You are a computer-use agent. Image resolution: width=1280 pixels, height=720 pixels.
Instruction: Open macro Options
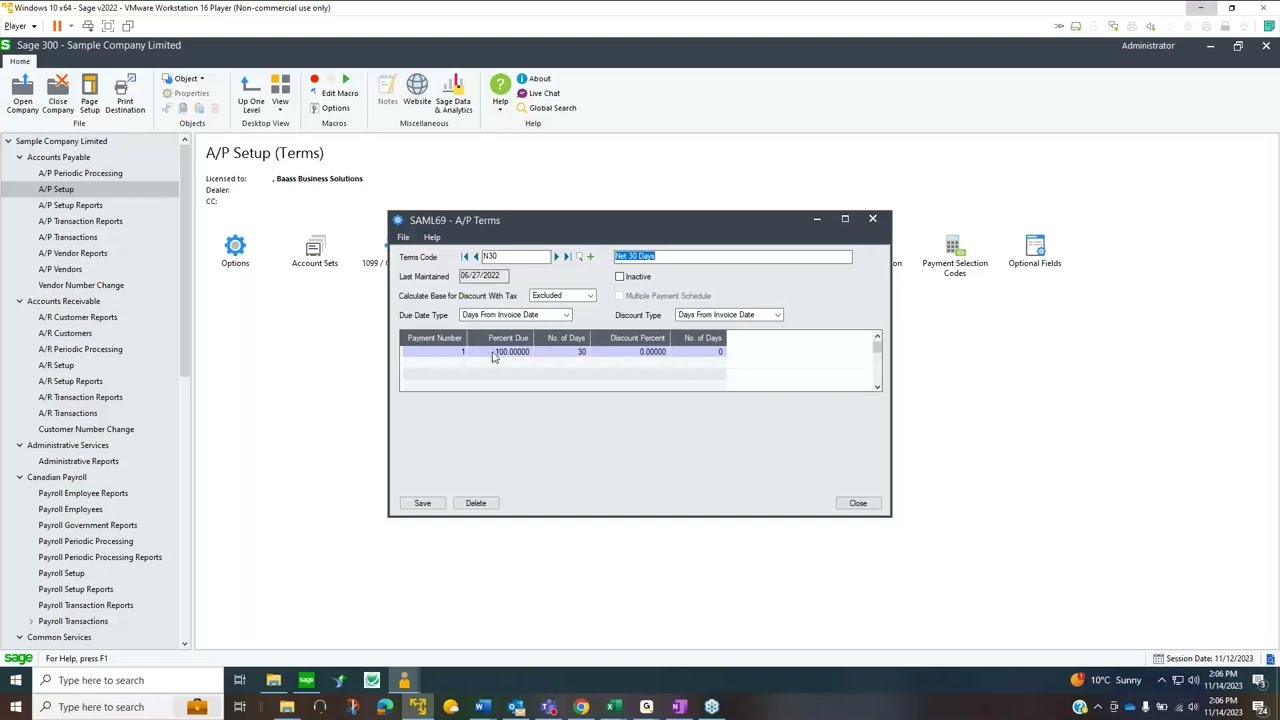click(x=329, y=108)
